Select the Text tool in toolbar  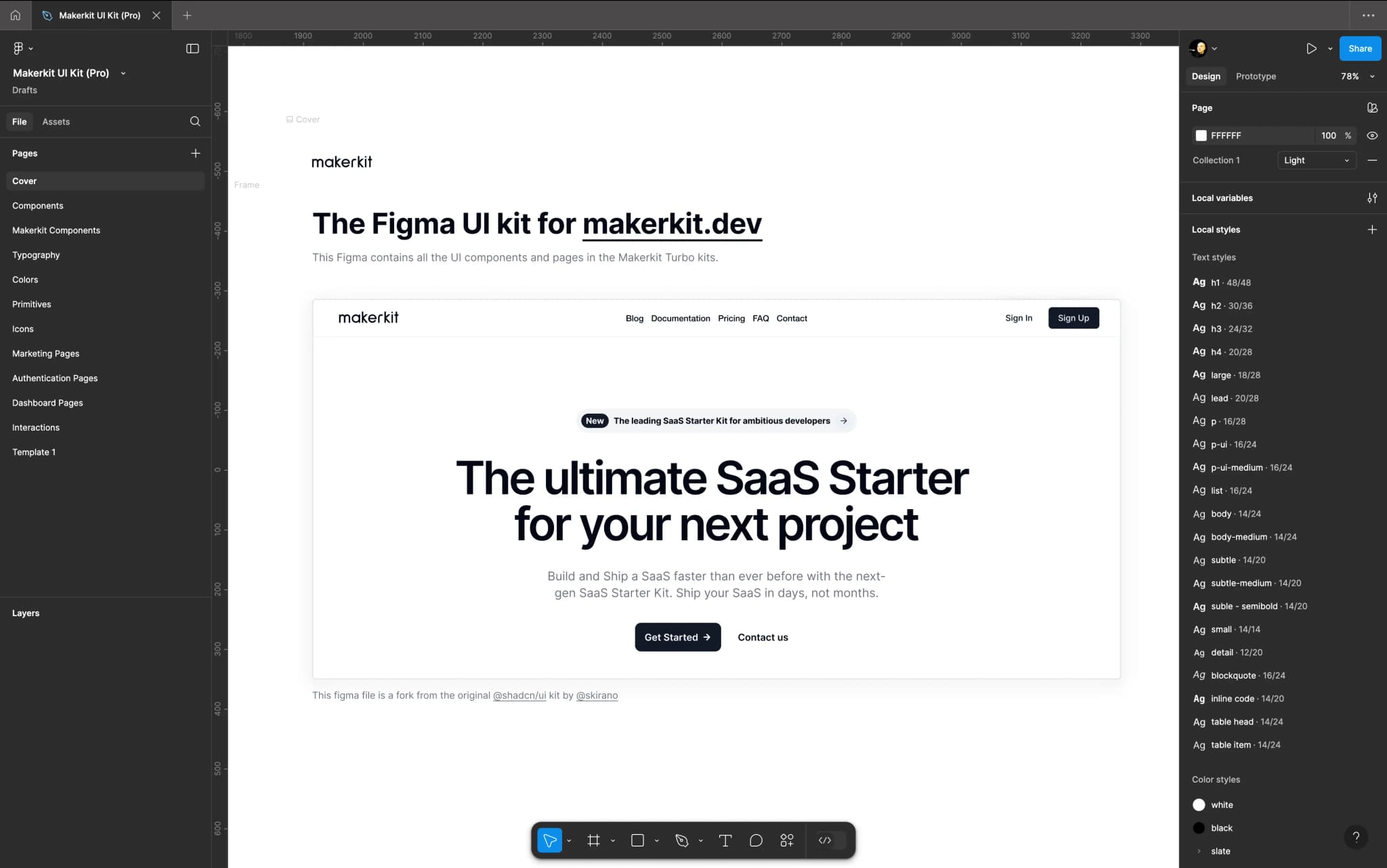click(725, 840)
